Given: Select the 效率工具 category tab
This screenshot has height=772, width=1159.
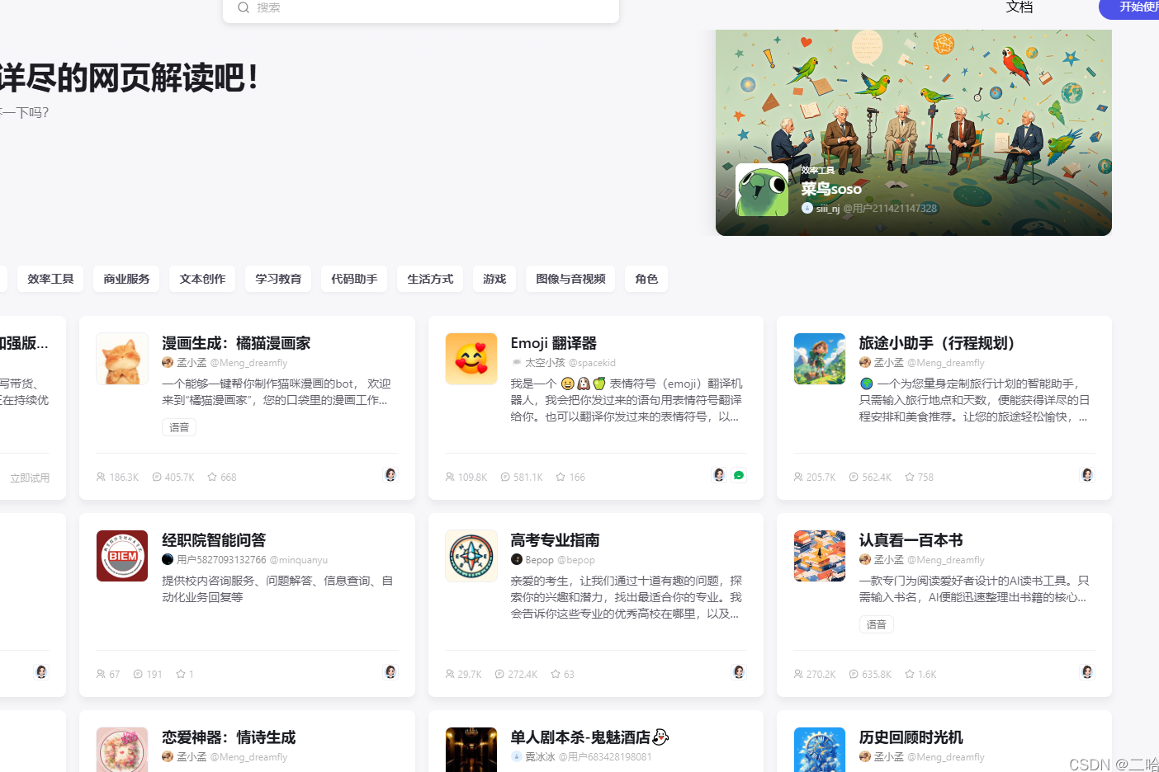Looking at the screenshot, I should 50,279.
